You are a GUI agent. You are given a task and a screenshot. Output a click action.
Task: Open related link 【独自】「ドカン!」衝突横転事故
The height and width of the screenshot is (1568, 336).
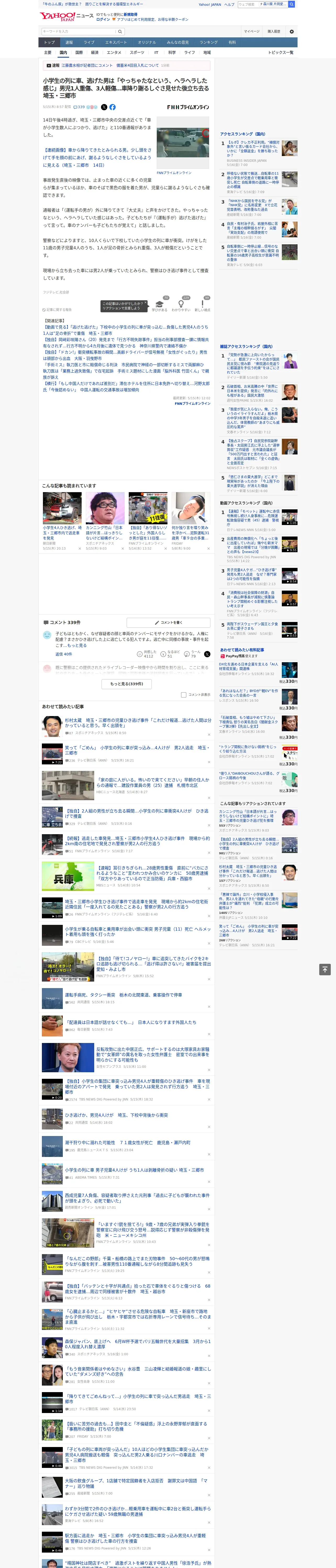125,355
